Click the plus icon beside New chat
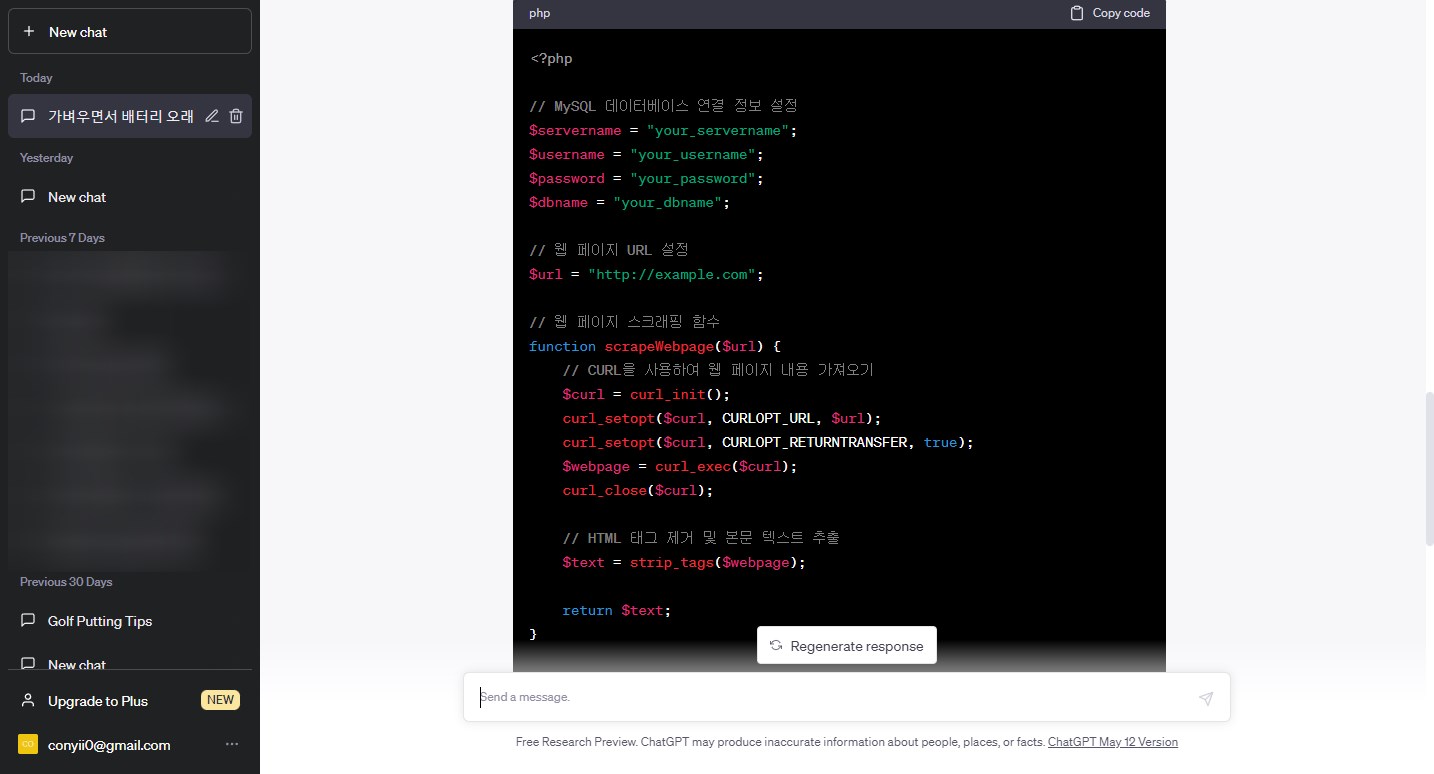1434x774 pixels. (29, 32)
